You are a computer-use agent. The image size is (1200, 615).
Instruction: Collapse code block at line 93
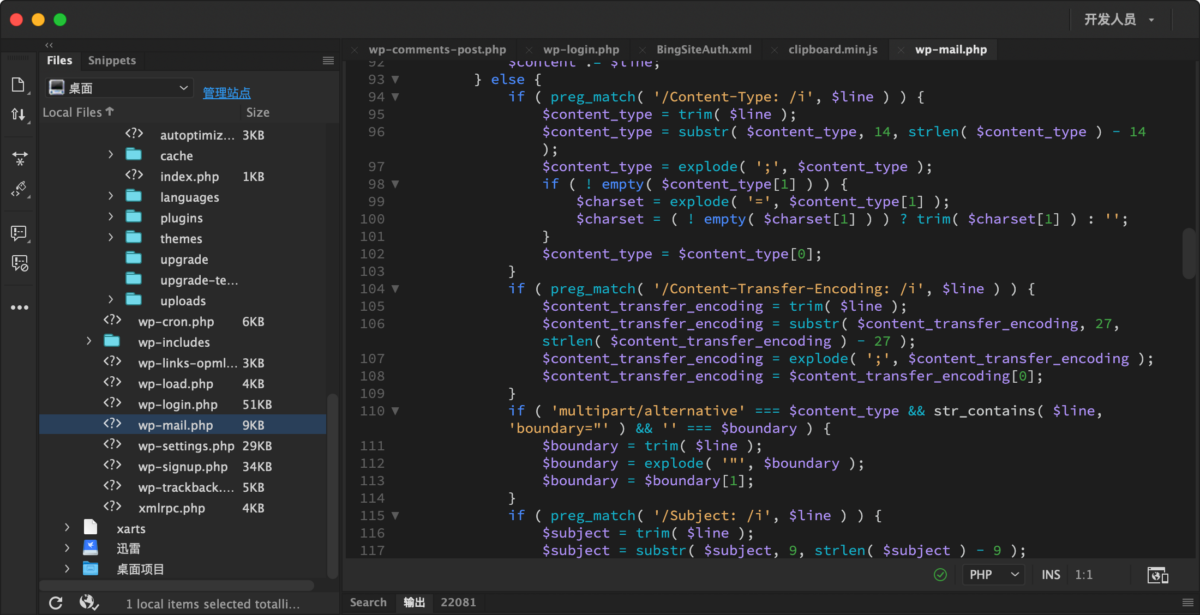point(395,79)
